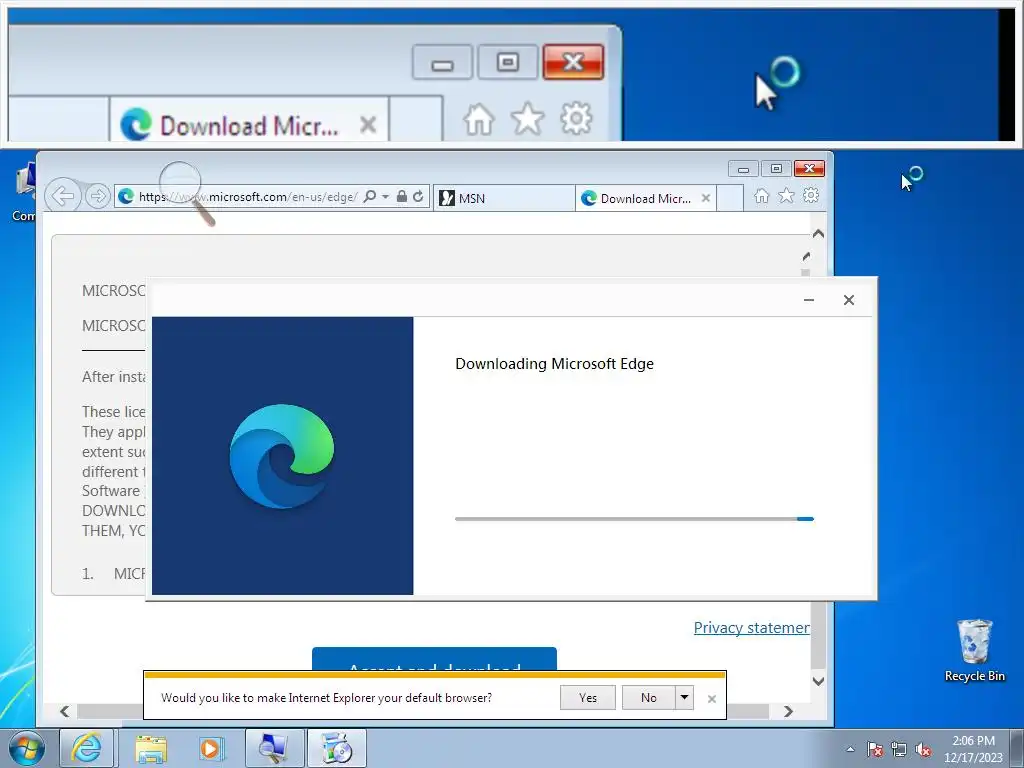Screen dimensions: 1024x768
Task: Minimize the Edge installer dialog
Action: 808,300
